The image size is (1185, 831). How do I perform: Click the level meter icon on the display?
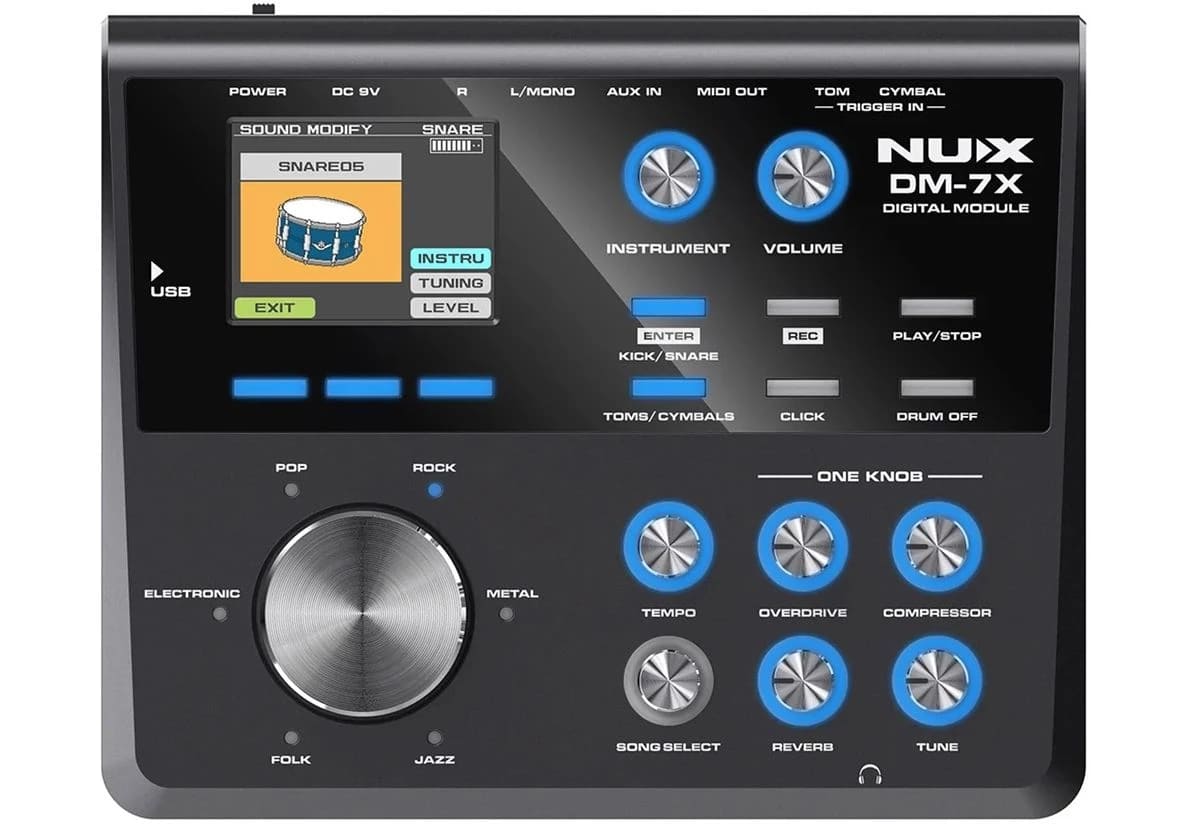(456, 146)
